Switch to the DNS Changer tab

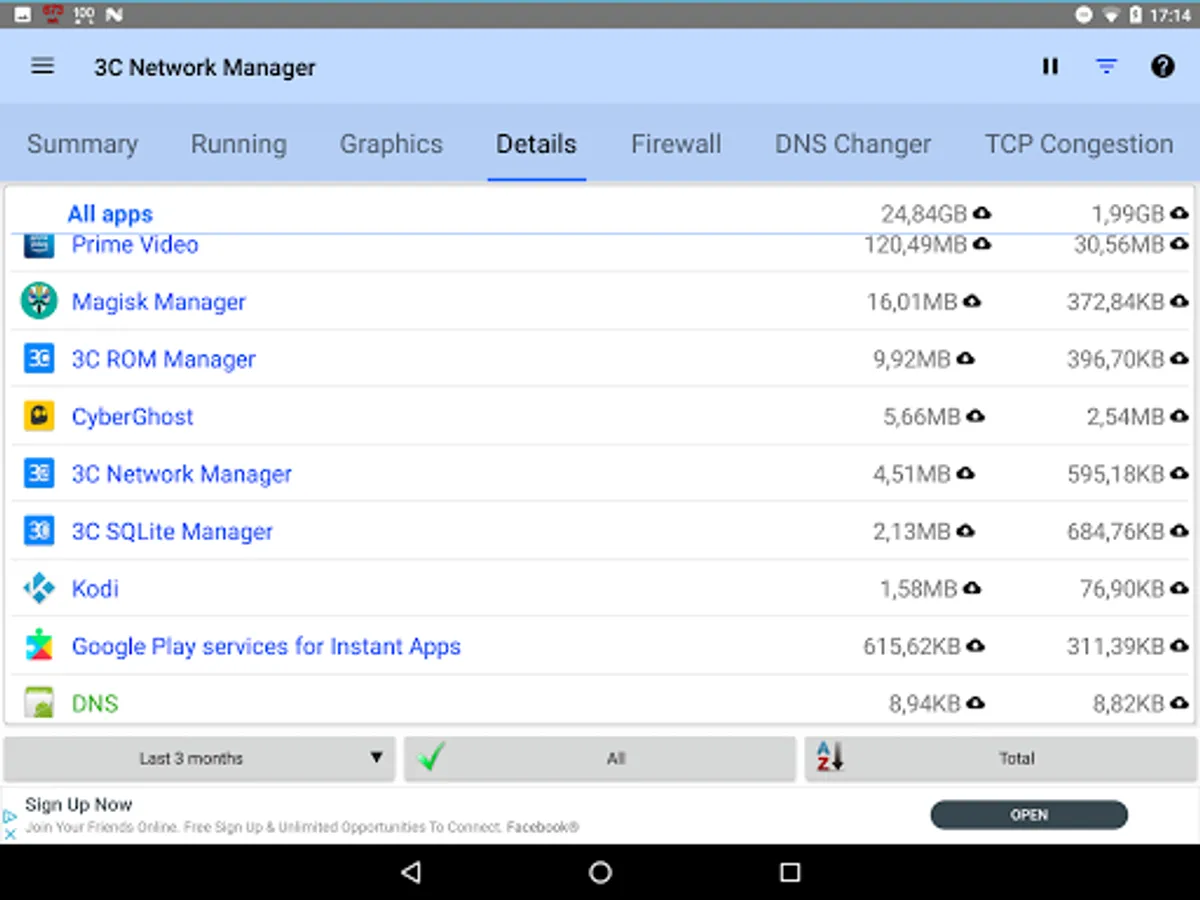pyautogui.click(x=853, y=144)
